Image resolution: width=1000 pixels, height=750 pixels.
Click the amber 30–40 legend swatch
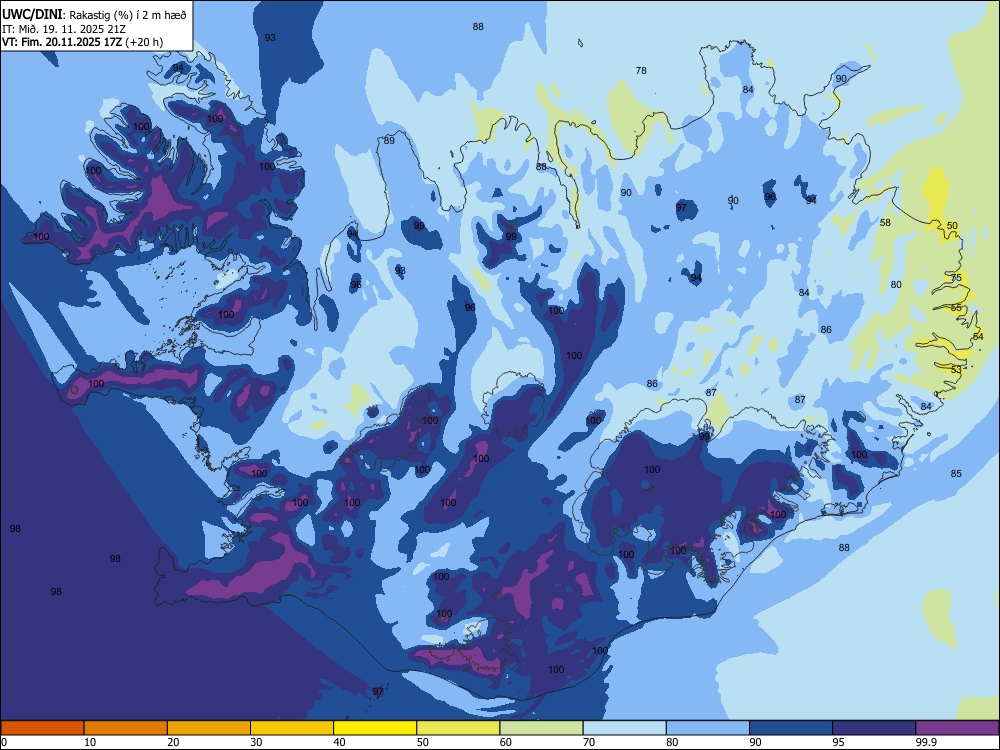click(292, 728)
